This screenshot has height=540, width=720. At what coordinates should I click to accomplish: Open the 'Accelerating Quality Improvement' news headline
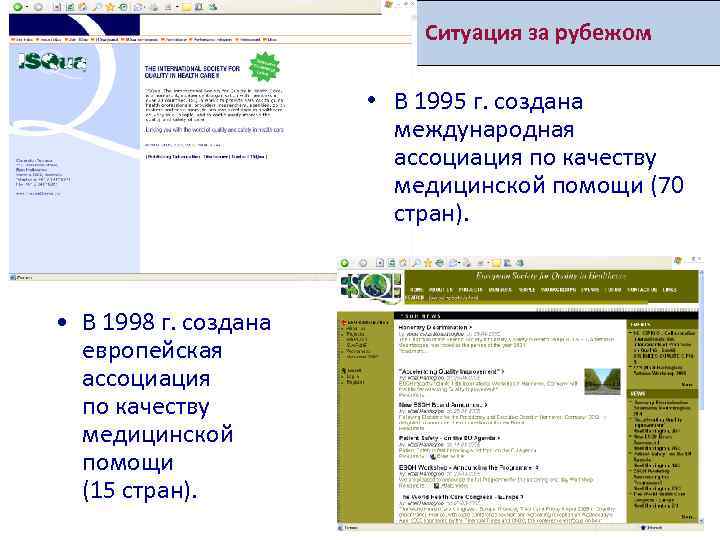[451, 371]
